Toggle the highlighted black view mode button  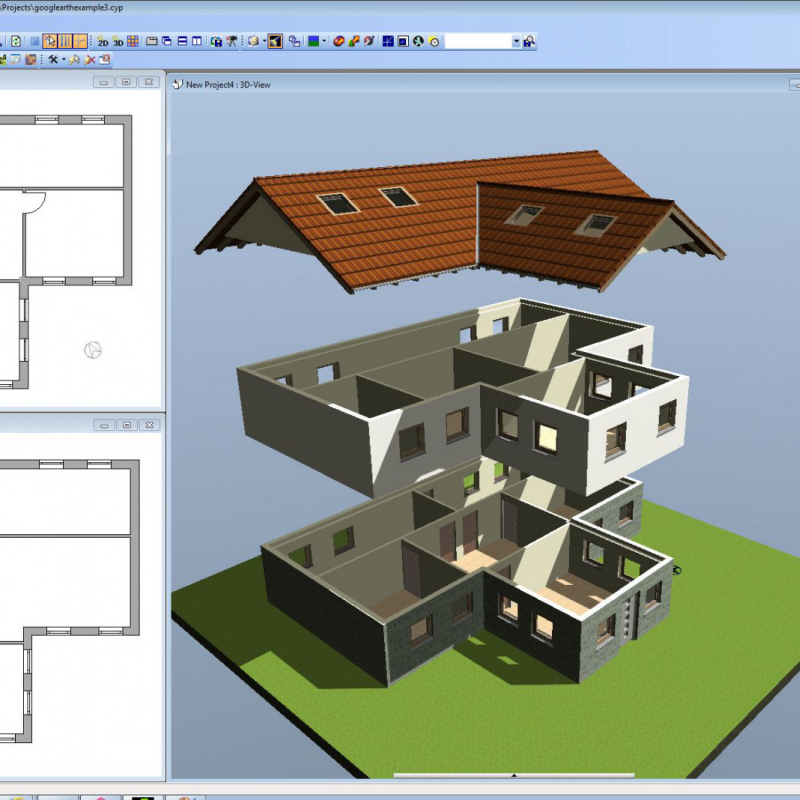(x=275, y=42)
